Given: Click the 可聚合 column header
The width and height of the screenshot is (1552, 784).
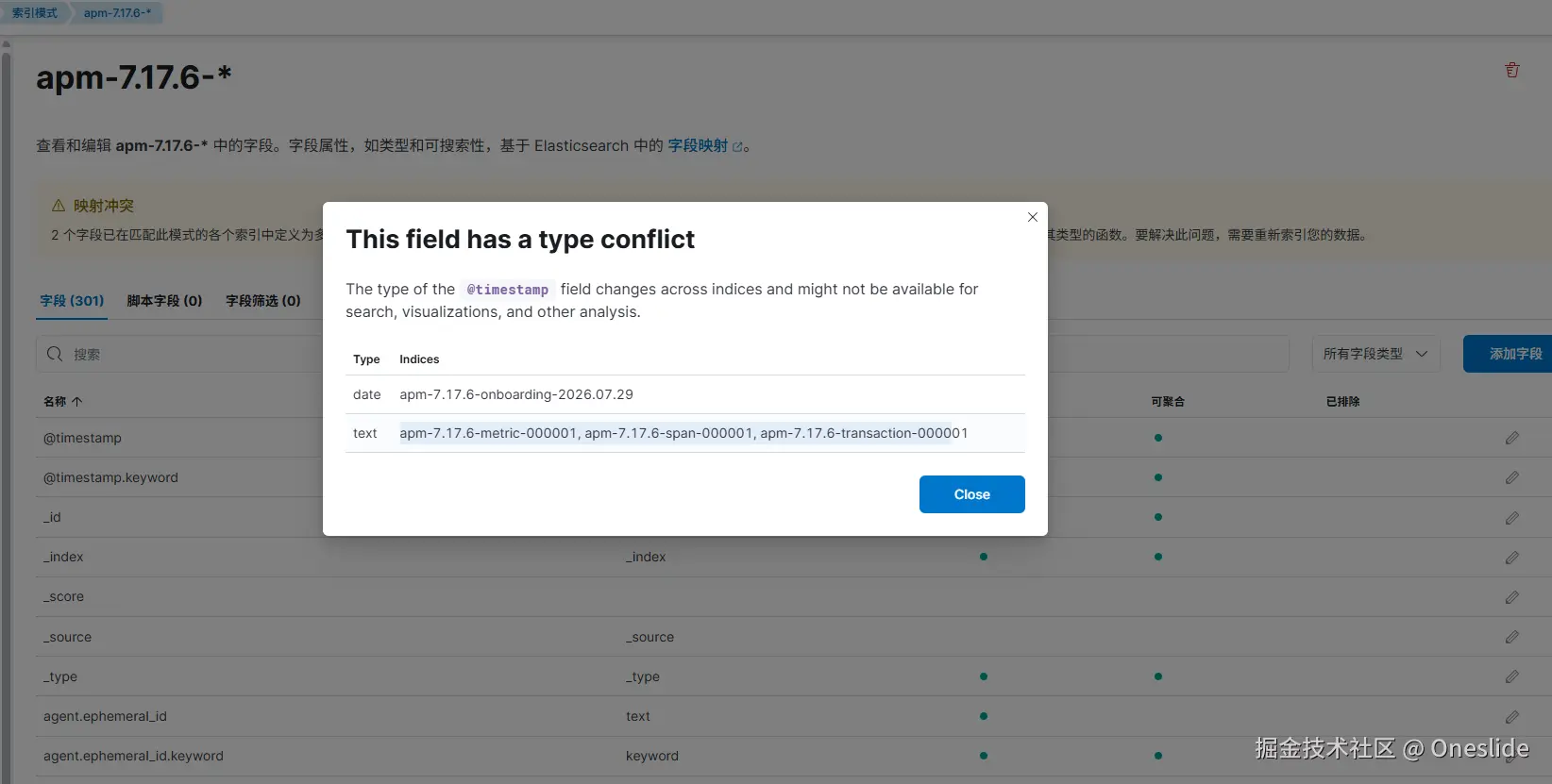Looking at the screenshot, I should tap(1168, 402).
